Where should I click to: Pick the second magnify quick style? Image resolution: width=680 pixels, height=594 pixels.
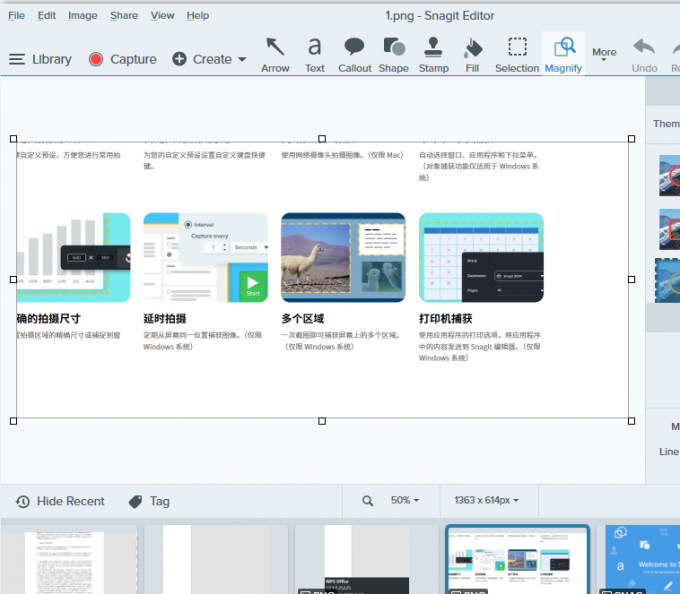[669, 229]
